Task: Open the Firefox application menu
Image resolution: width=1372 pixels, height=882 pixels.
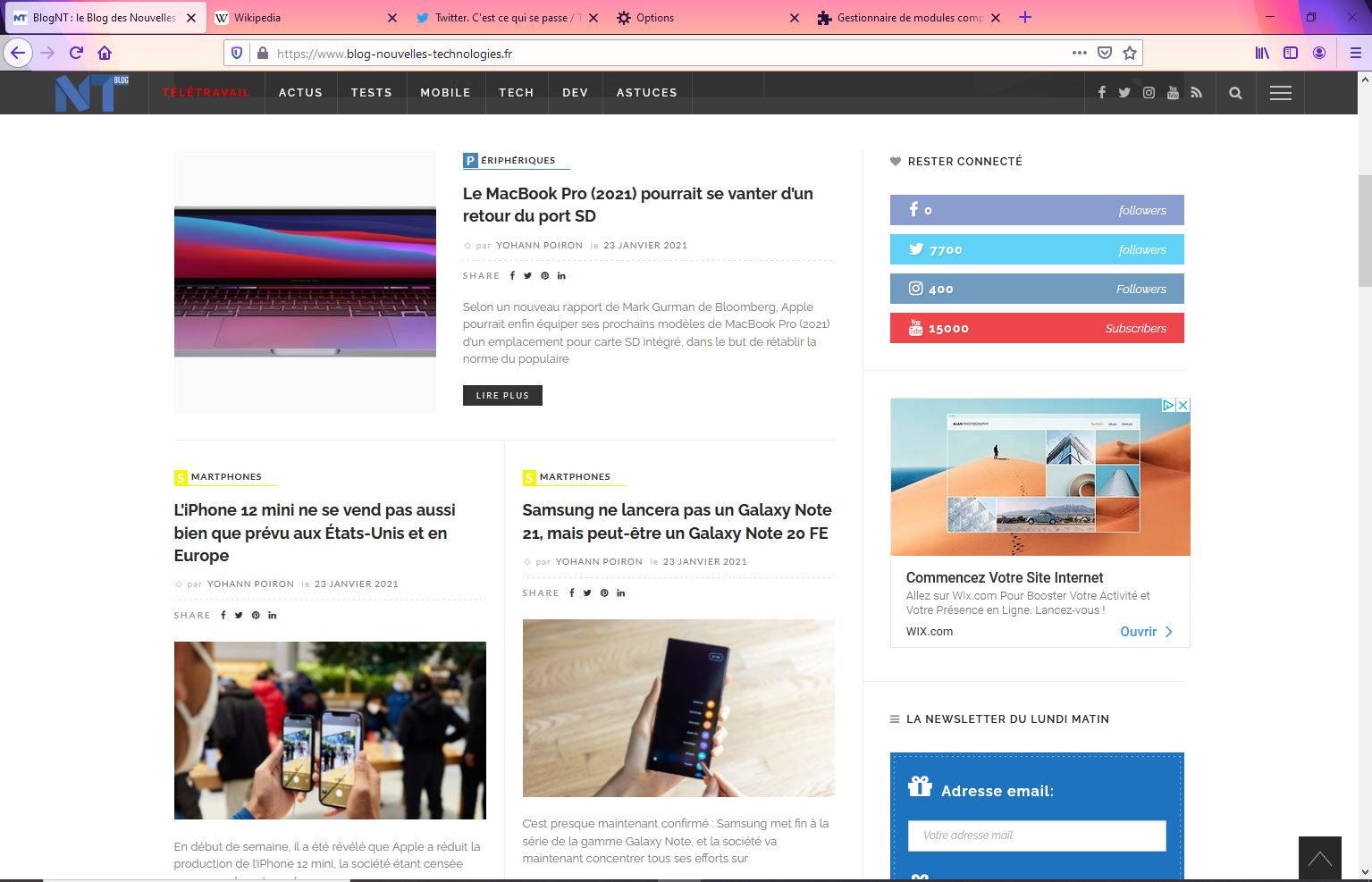Action: (x=1355, y=53)
